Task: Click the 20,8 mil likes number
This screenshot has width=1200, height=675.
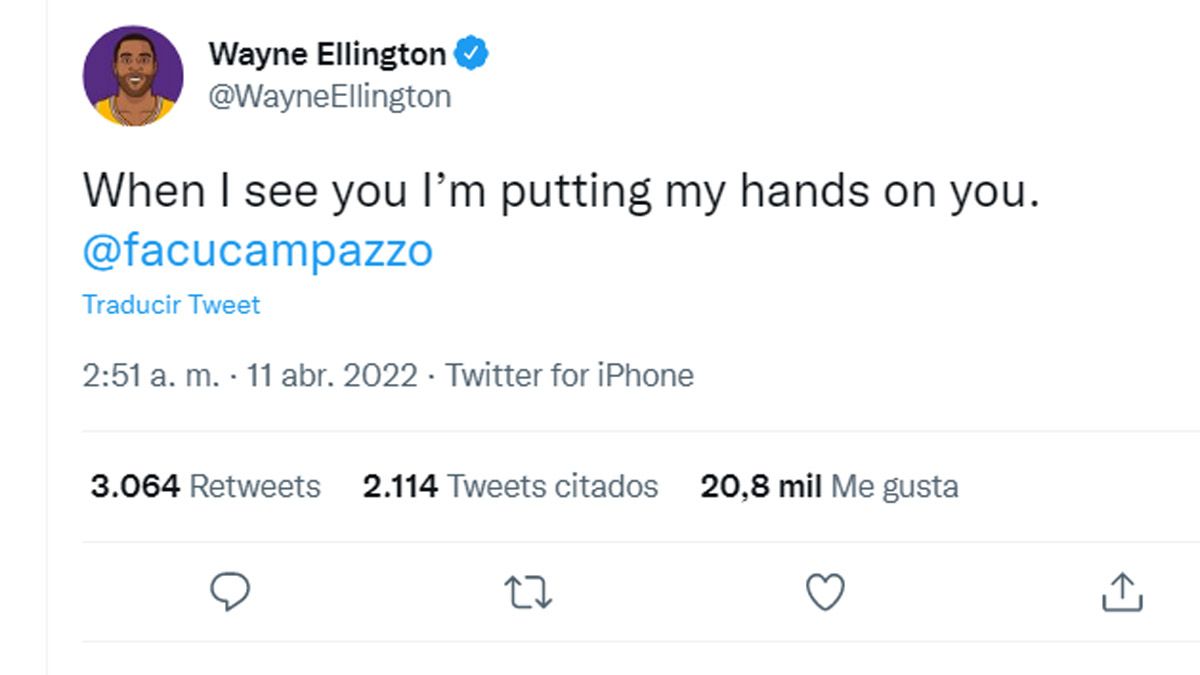Action: click(760, 487)
